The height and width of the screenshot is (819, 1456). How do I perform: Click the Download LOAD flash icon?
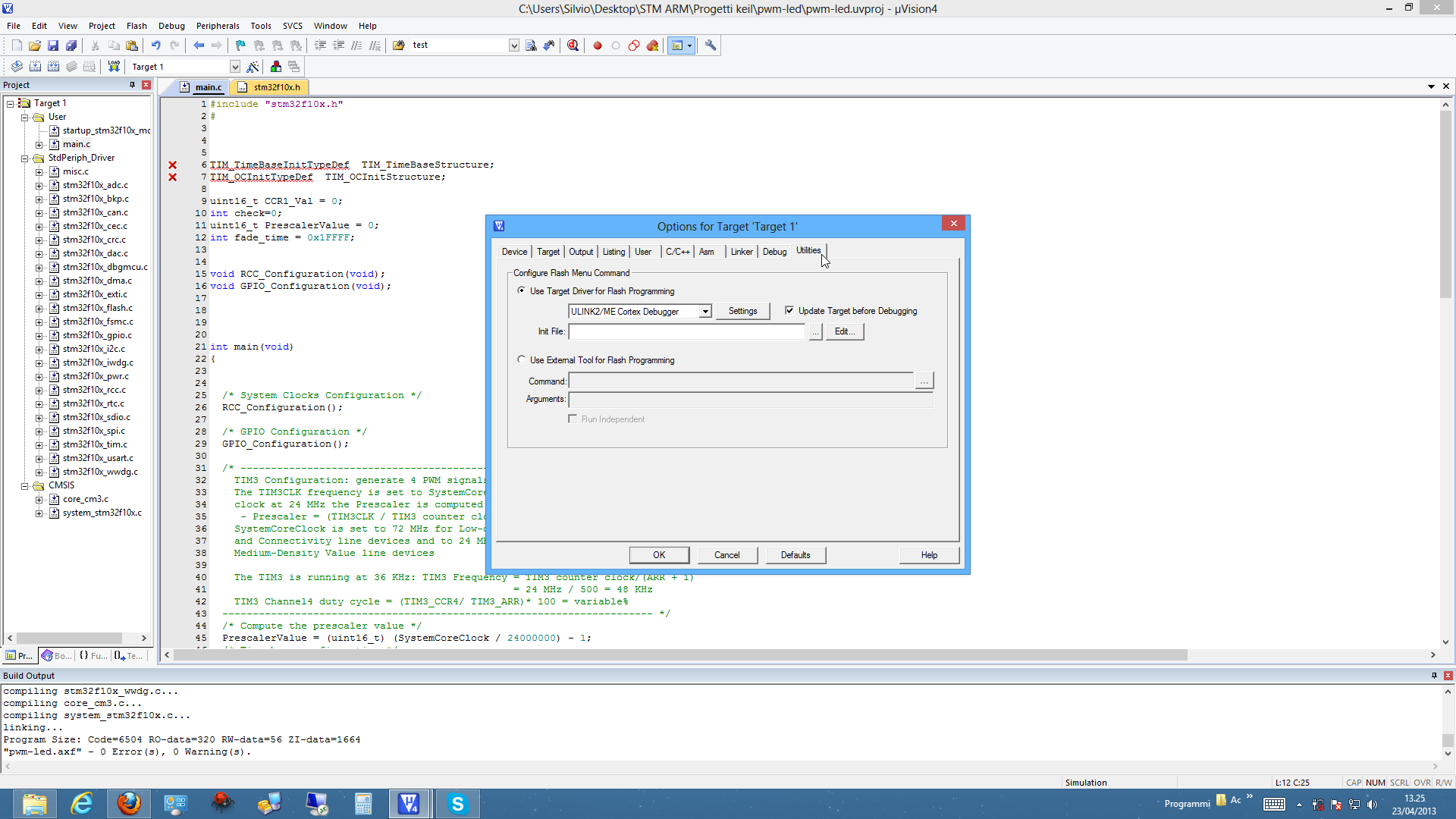click(x=114, y=67)
